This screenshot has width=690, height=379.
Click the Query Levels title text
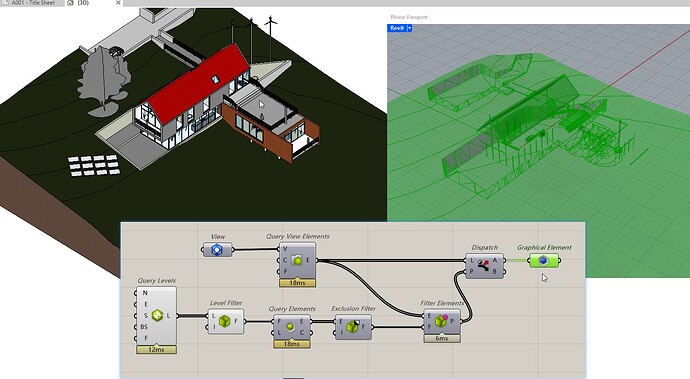point(156,281)
